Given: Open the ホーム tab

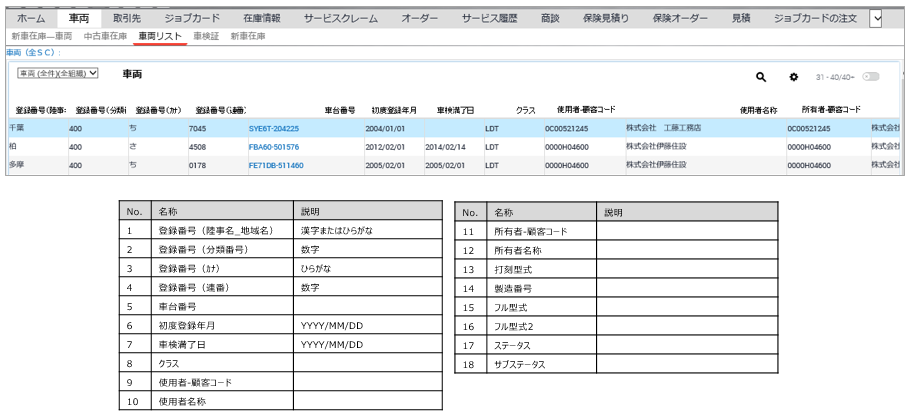Looking at the screenshot, I should [31, 18].
